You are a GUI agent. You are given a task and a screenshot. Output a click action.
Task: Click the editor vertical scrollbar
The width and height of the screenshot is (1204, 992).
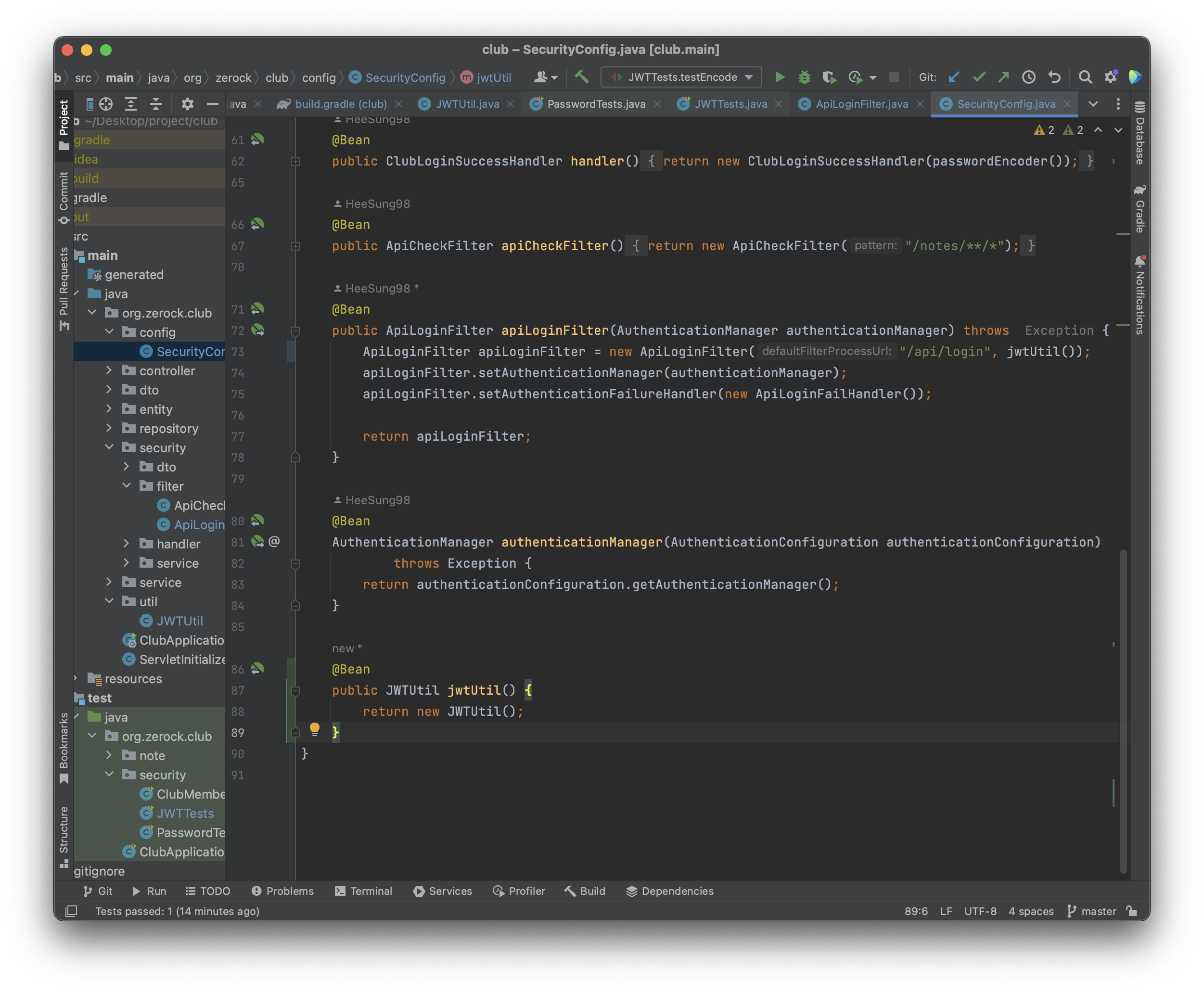1124,712
